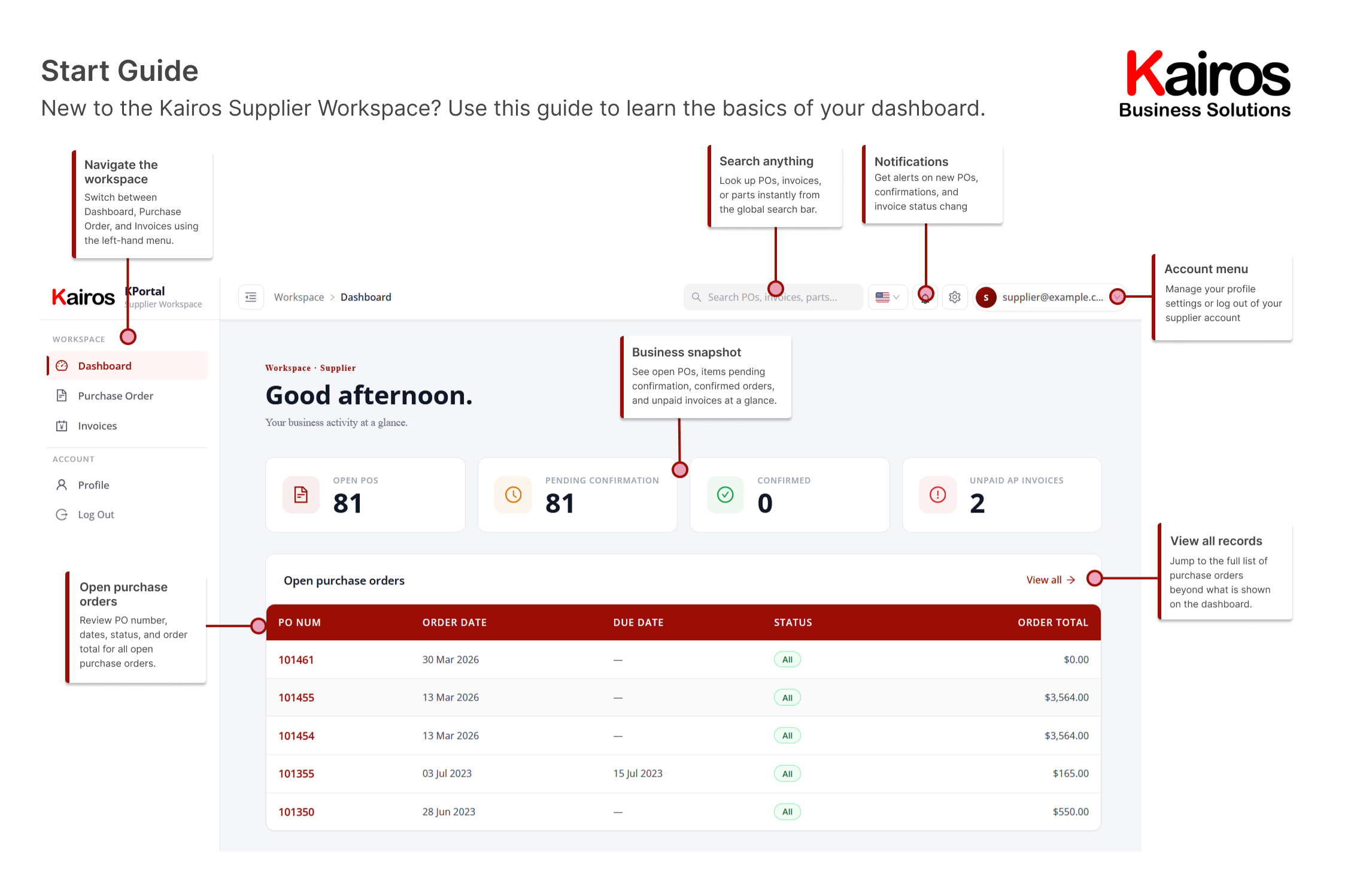
Task: Click the Dashboard breadcrumb
Action: click(366, 297)
